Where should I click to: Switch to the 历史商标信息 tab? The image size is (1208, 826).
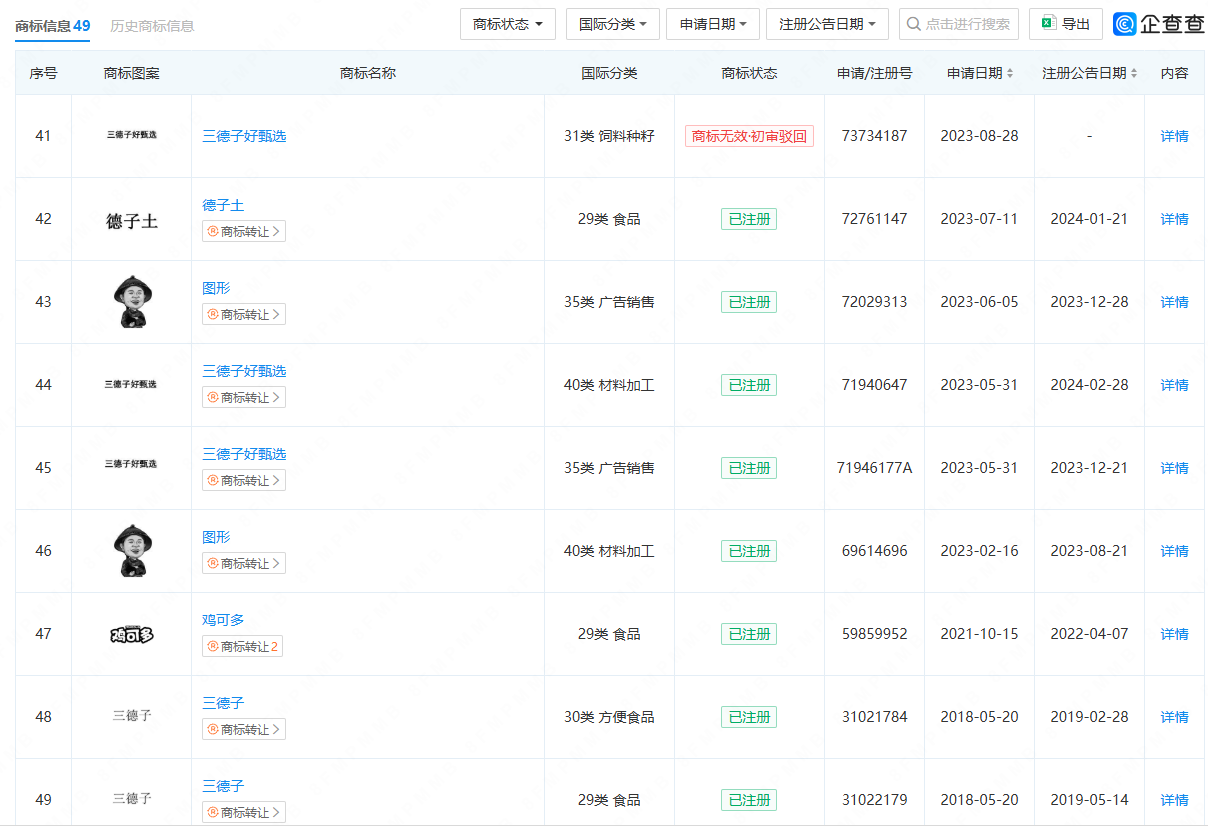pos(152,26)
